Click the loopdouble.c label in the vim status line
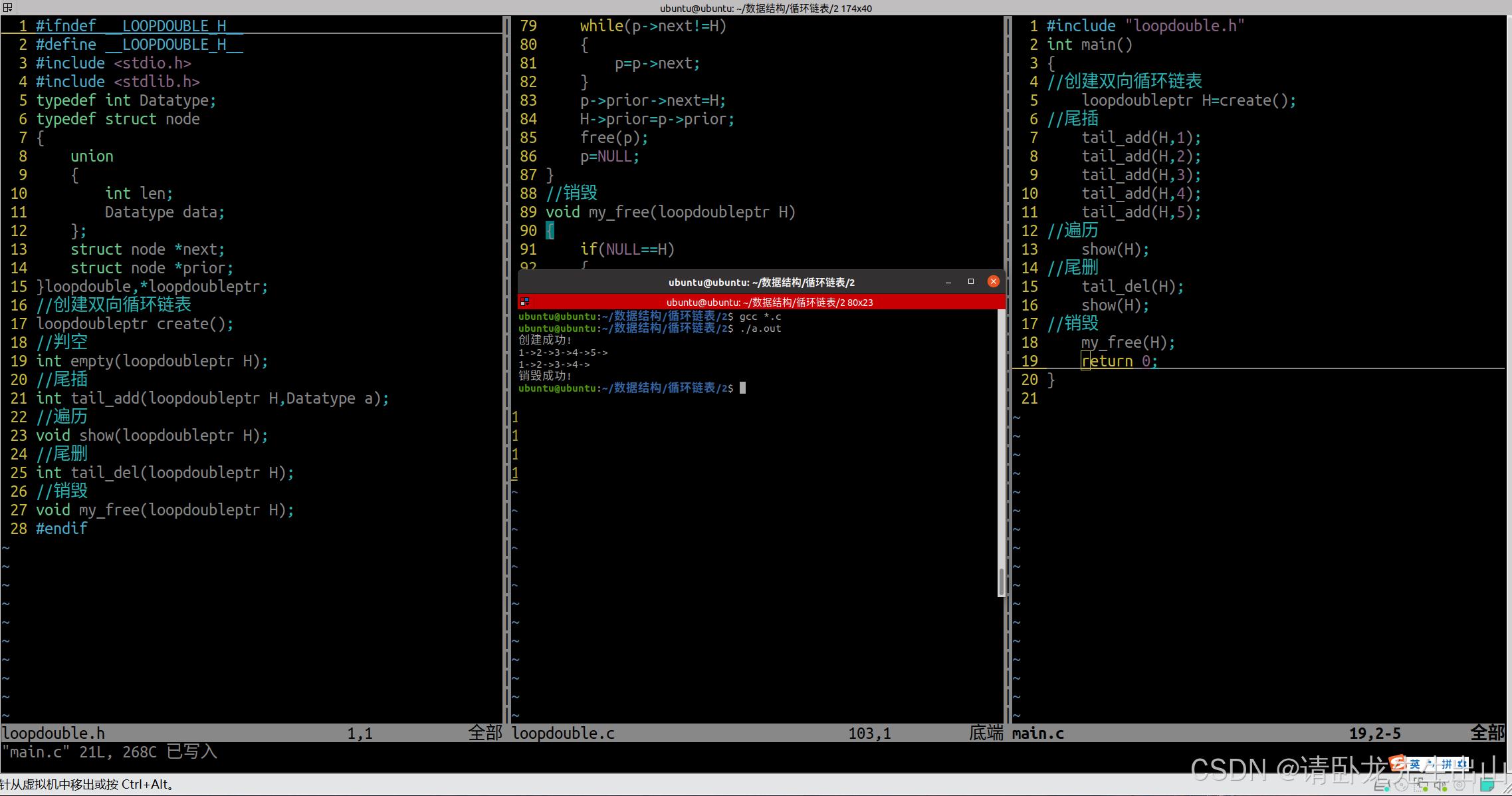The height and width of the screenshot is (796, 1512). pos(562,733)
